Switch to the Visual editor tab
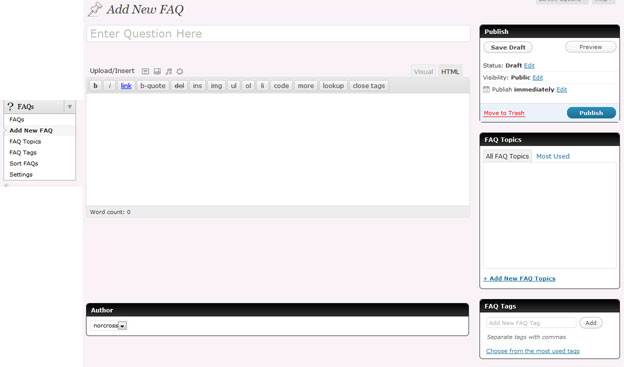This screenshot has height=367, width=624. pos(423,72)
